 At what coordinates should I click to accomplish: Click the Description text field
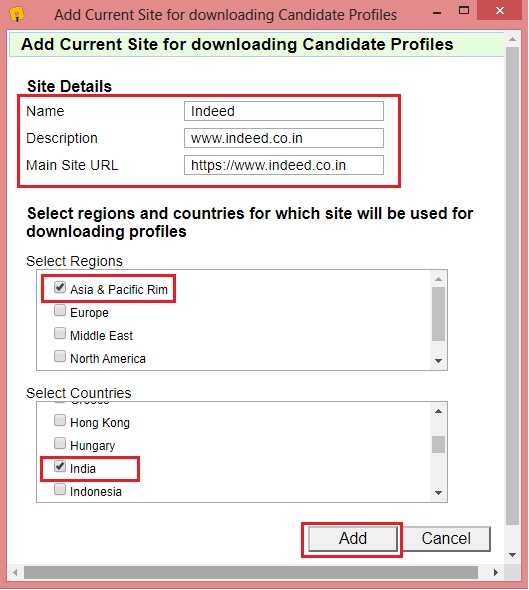tap(284, 138)
